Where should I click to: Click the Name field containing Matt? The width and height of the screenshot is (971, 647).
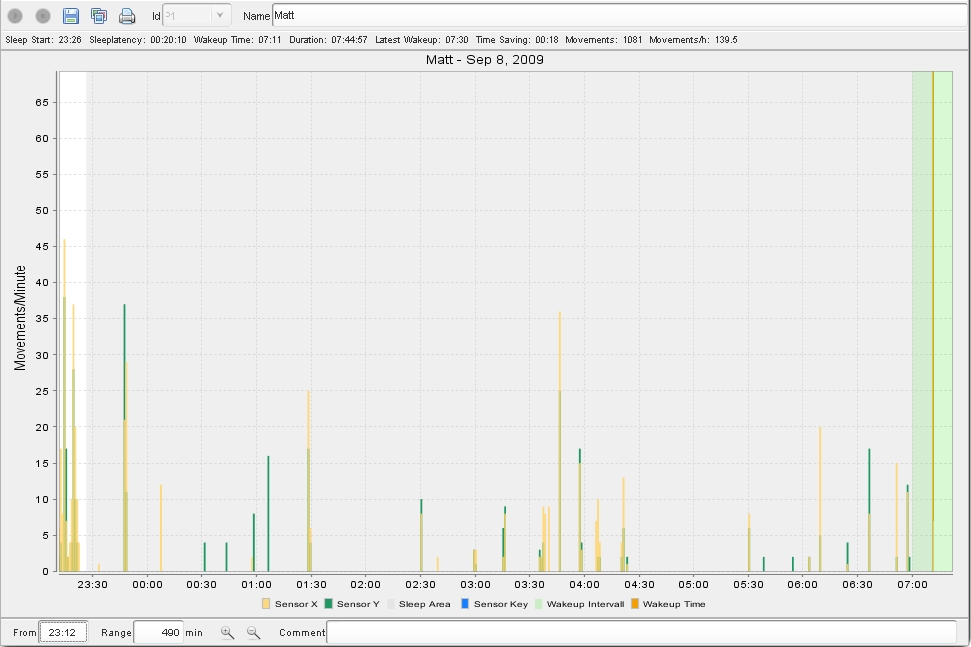tap(620, 15)
